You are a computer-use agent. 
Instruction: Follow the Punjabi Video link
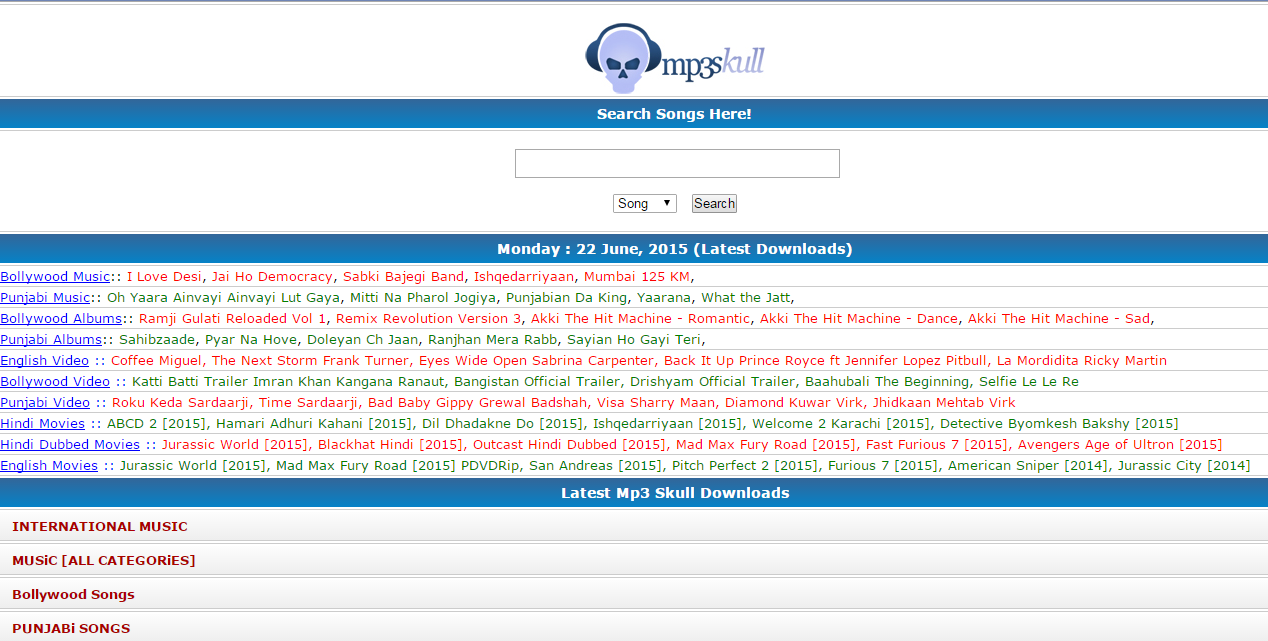(45, 402)
